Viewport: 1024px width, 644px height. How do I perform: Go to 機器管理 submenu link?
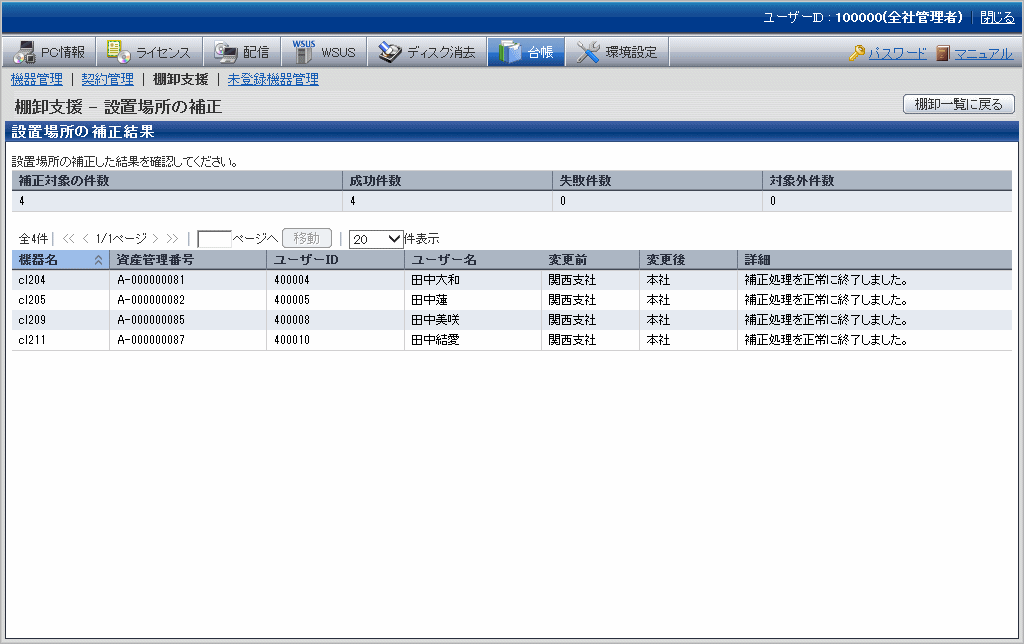[x=36, y=79]
